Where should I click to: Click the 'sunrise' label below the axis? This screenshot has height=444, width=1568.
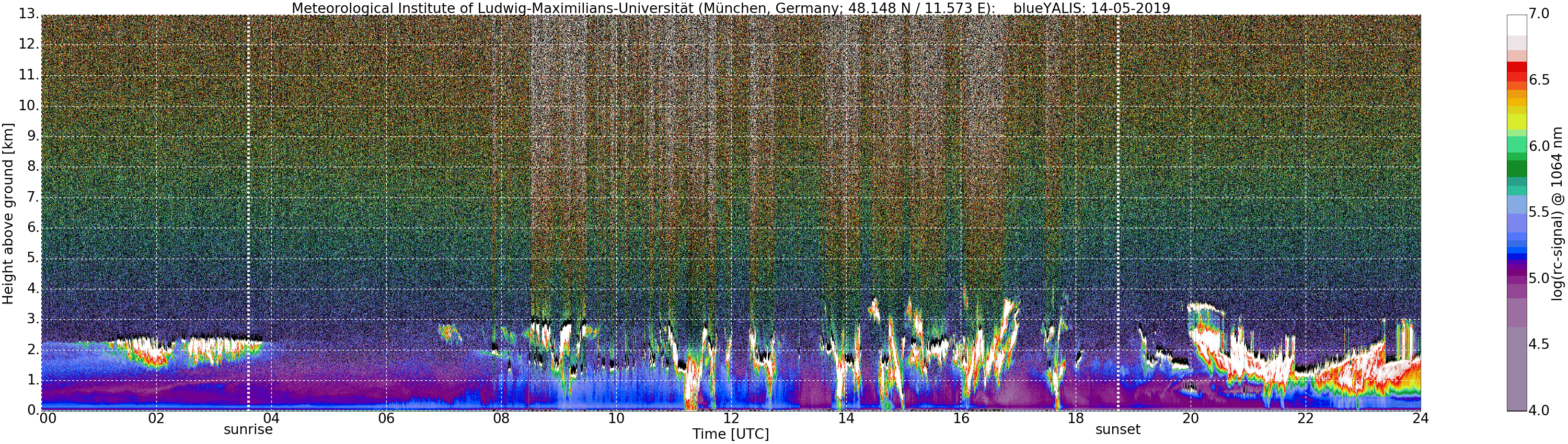pyautogui.click(x=248, y=429)
